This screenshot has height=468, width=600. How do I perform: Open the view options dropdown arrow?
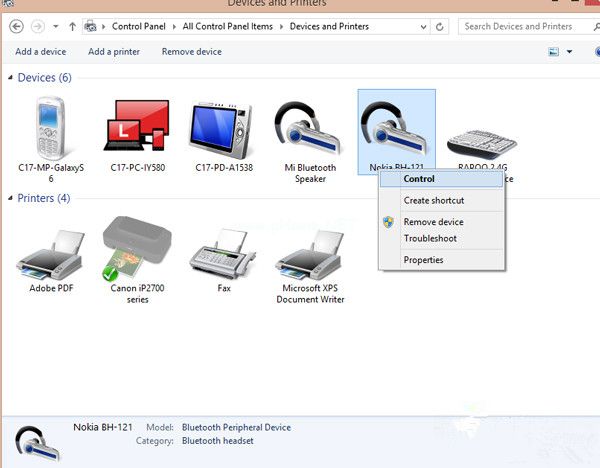(569, 52)
